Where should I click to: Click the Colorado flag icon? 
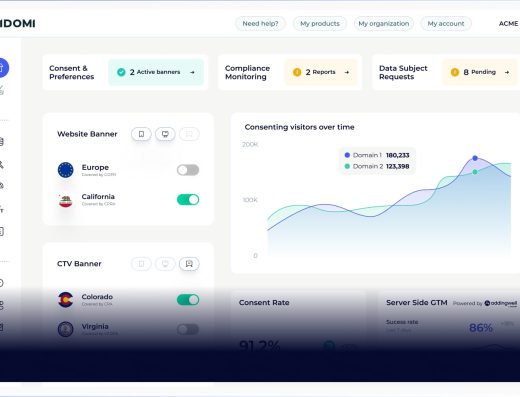[x=65, y=300]
